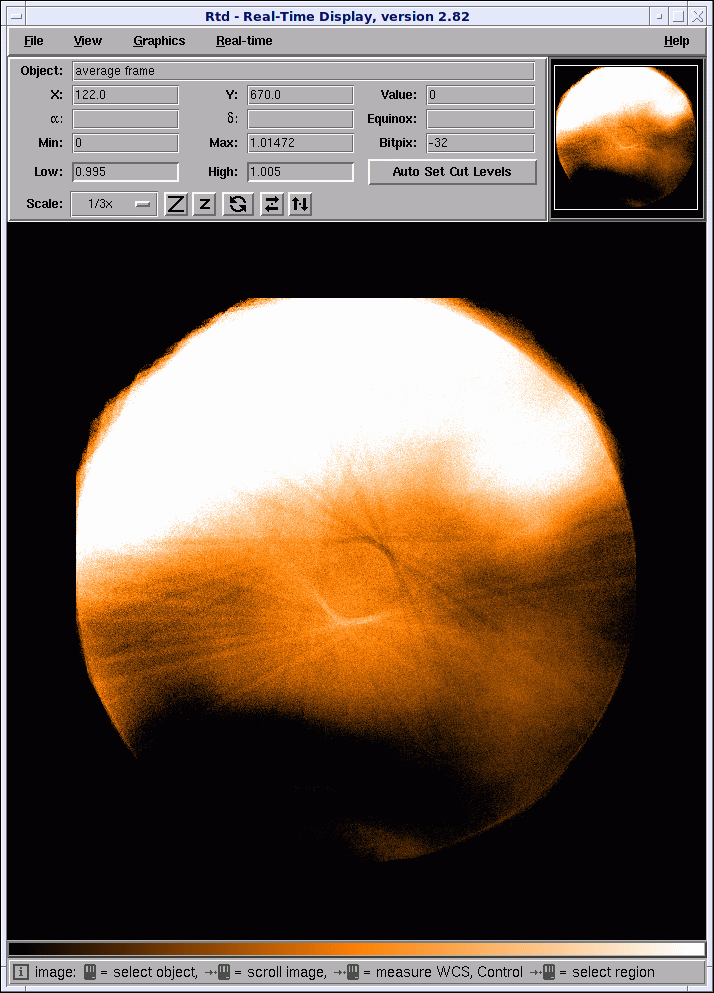Image resolution: width=714 pixels, height=993 pixels.
Task: Zoom out with the small z icon
Action: click(204, 204)
